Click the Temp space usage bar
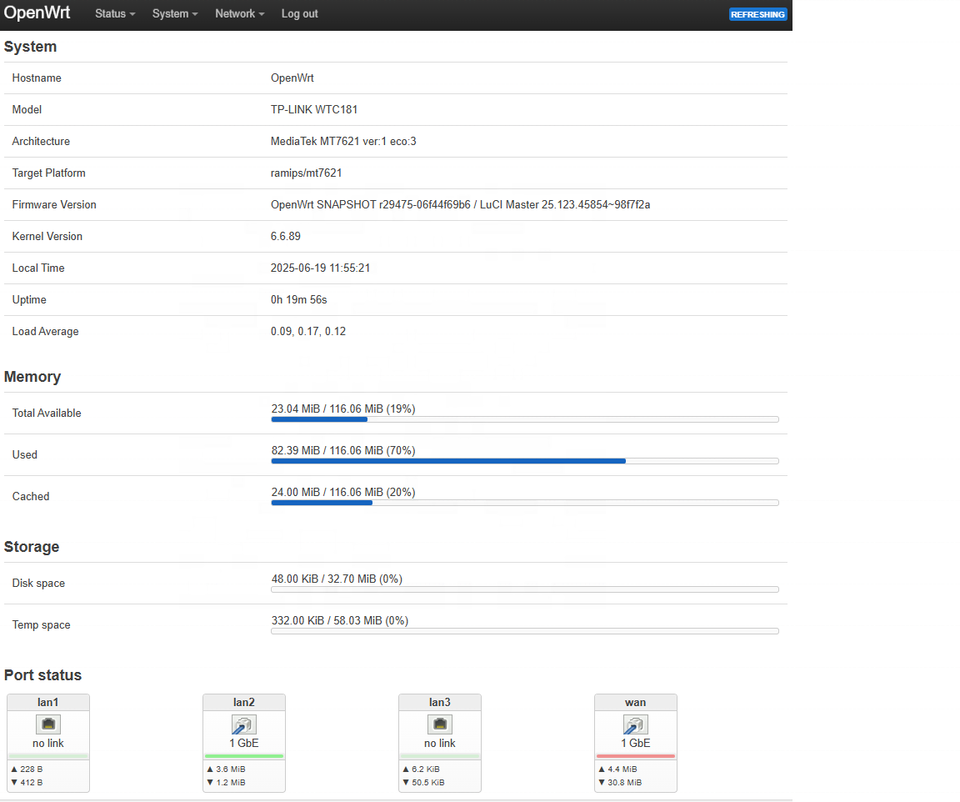The image size is (960, 802). [x=524, y=631]
